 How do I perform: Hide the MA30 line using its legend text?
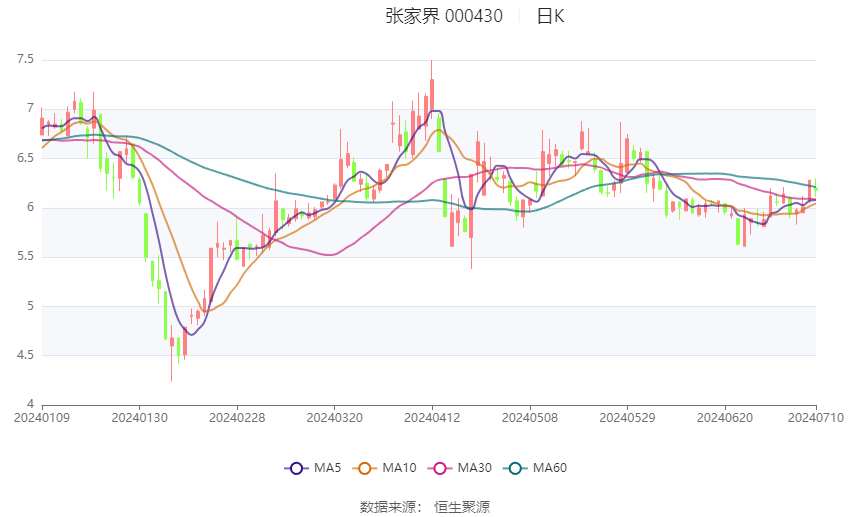[x=475, y=467]
